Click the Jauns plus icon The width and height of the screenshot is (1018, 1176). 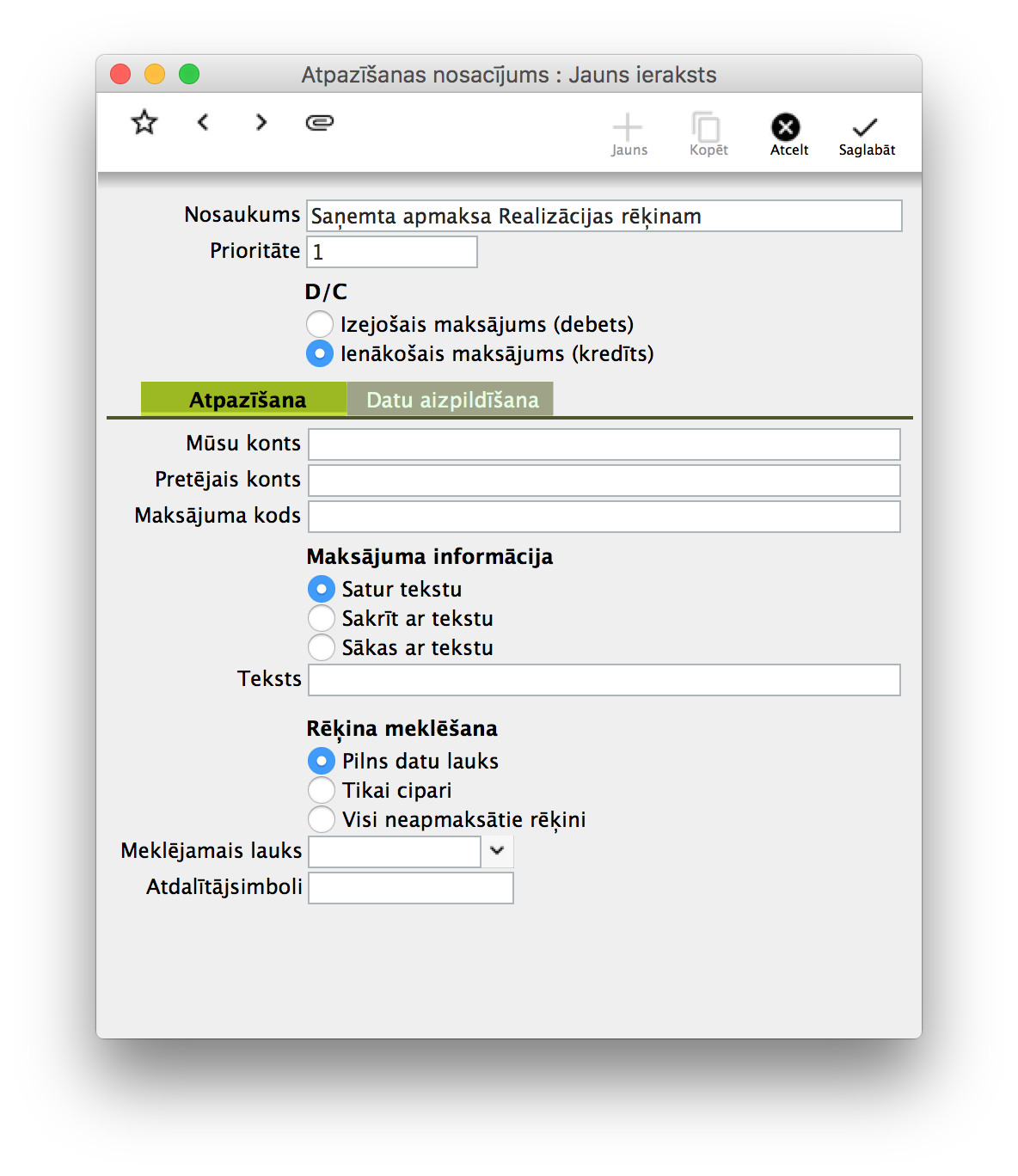[629, 128]
